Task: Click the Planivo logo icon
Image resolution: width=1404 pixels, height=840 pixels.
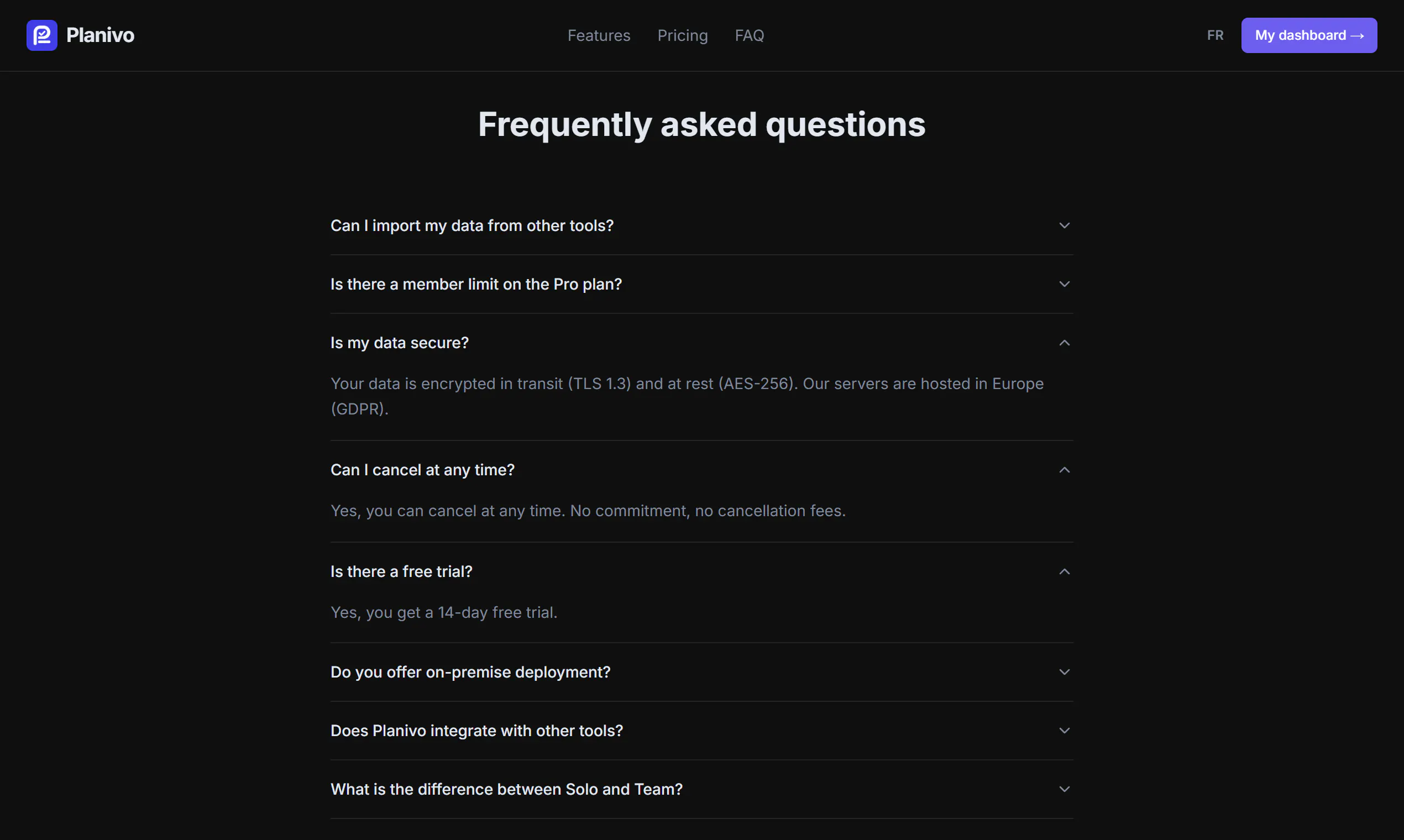Action: pos(42,35)
